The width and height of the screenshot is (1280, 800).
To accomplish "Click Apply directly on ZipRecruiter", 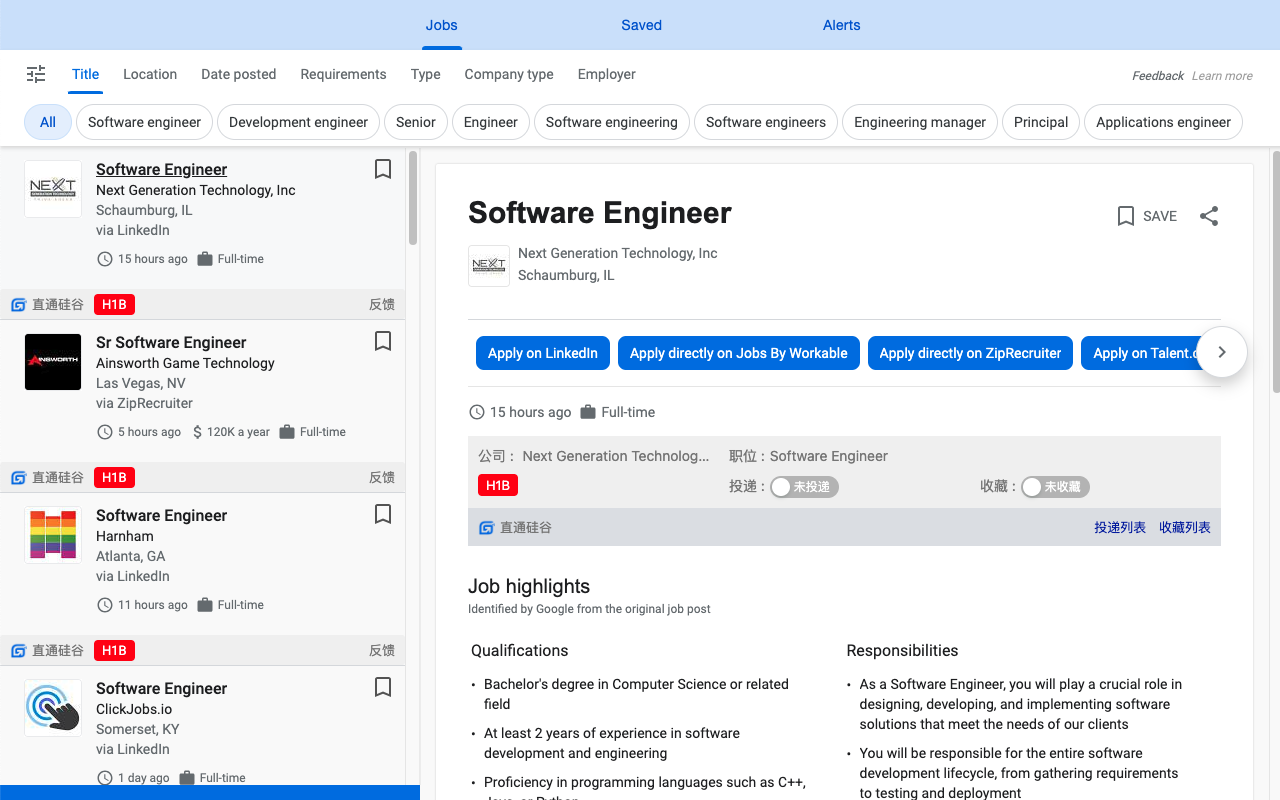I will click(970, 353).
